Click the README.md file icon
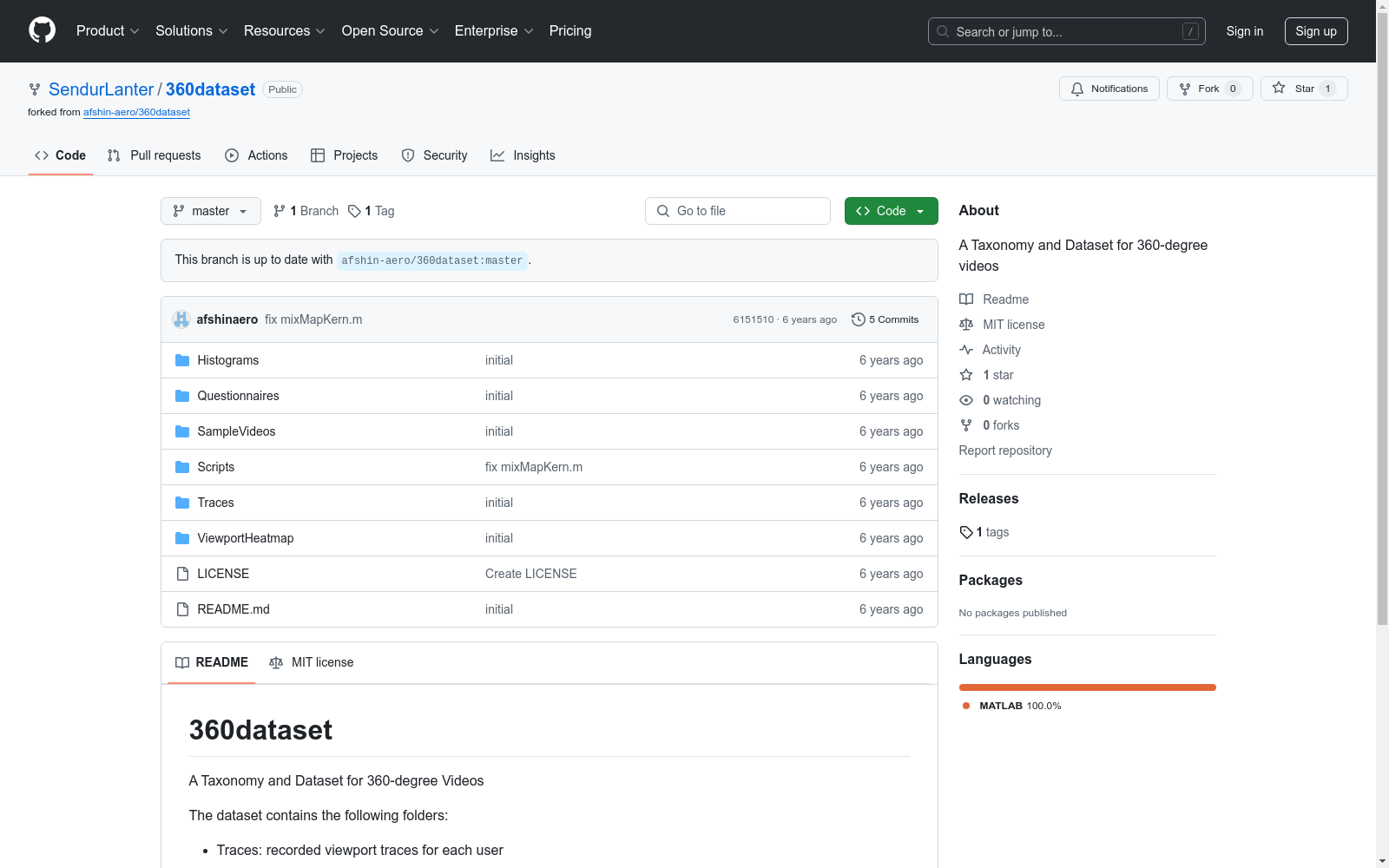The width and height of the screenshot is (1389, 868). click(x=182, y=609)
